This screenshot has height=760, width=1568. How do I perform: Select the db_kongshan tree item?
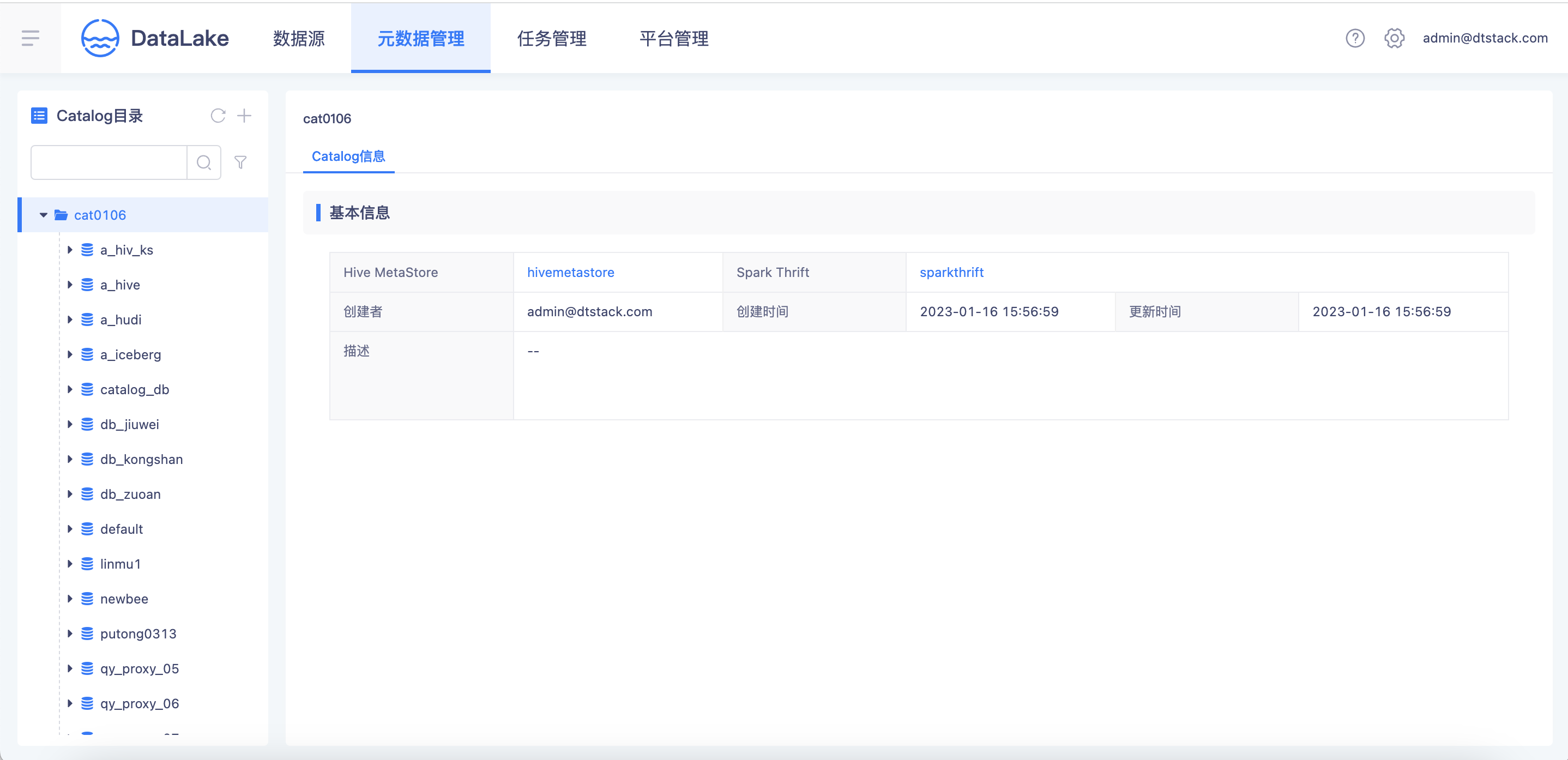(x=141, y=460)
